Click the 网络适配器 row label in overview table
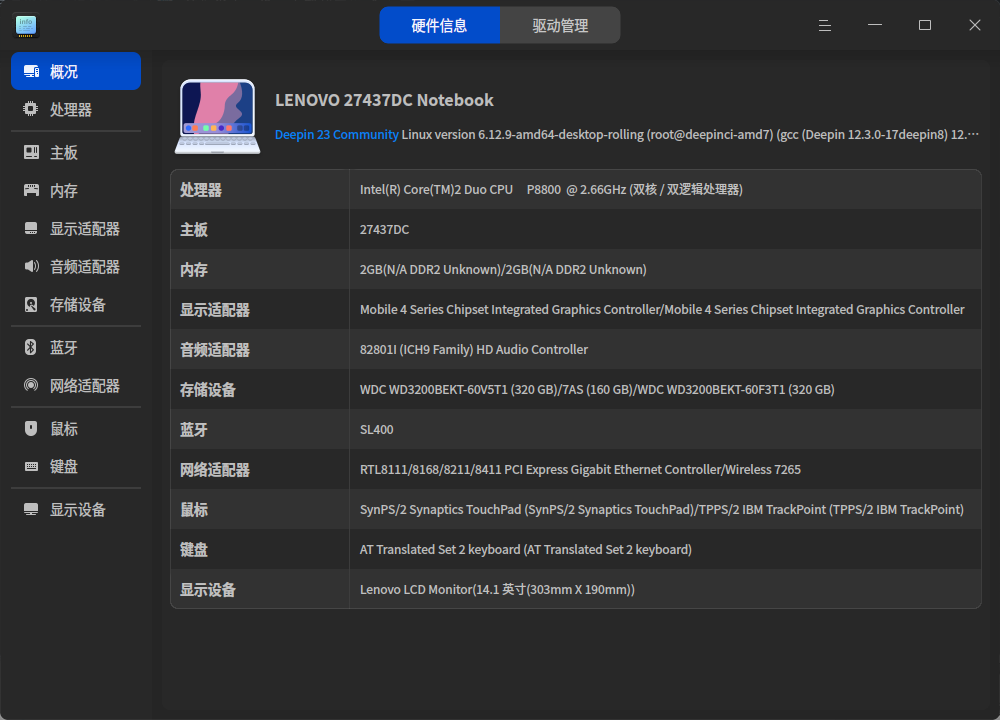Image resolution: width=1000 pixels, height=720 pixels. tap(215, 470)
